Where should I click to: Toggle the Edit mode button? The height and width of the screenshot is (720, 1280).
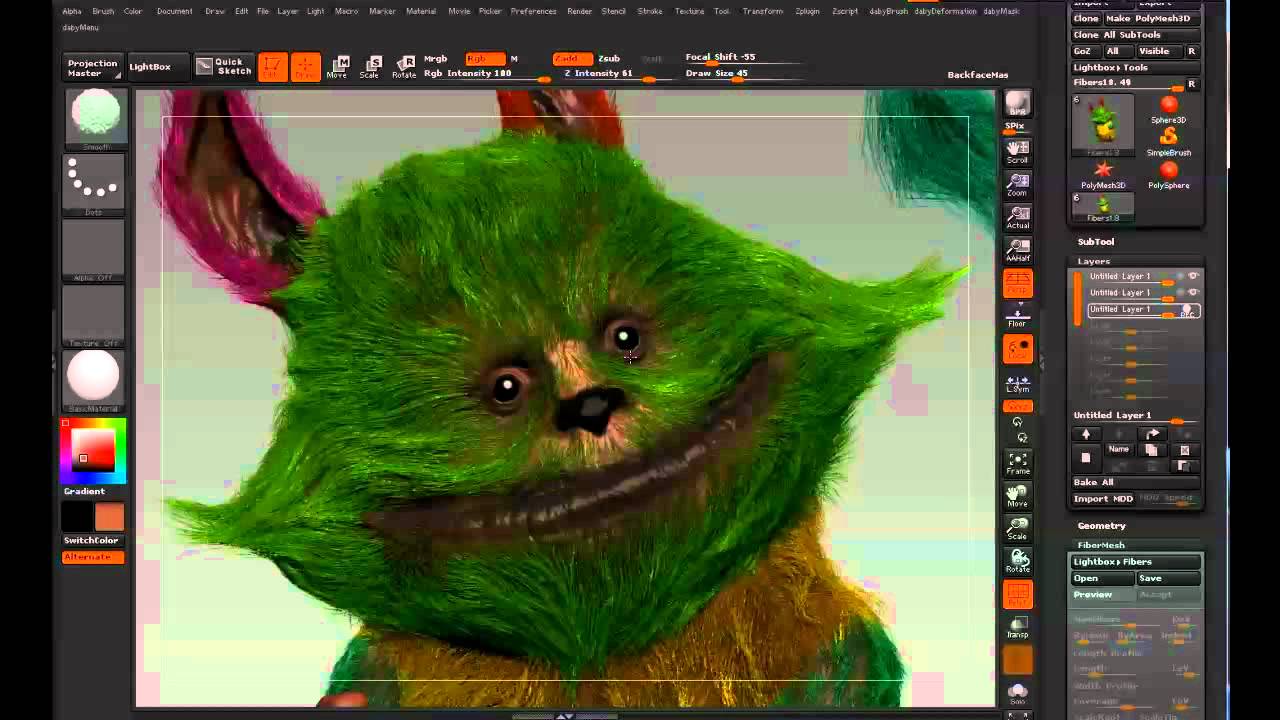coord(272,67)
